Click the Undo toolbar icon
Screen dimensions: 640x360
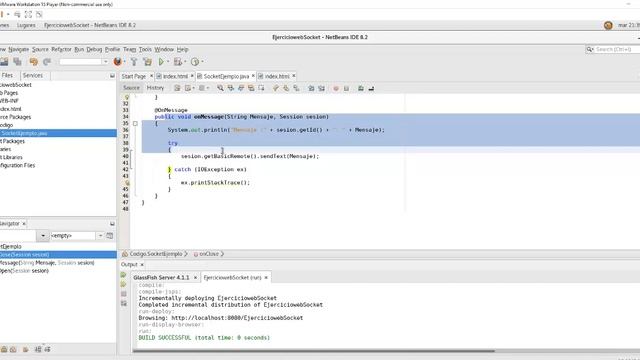point(33,62)
